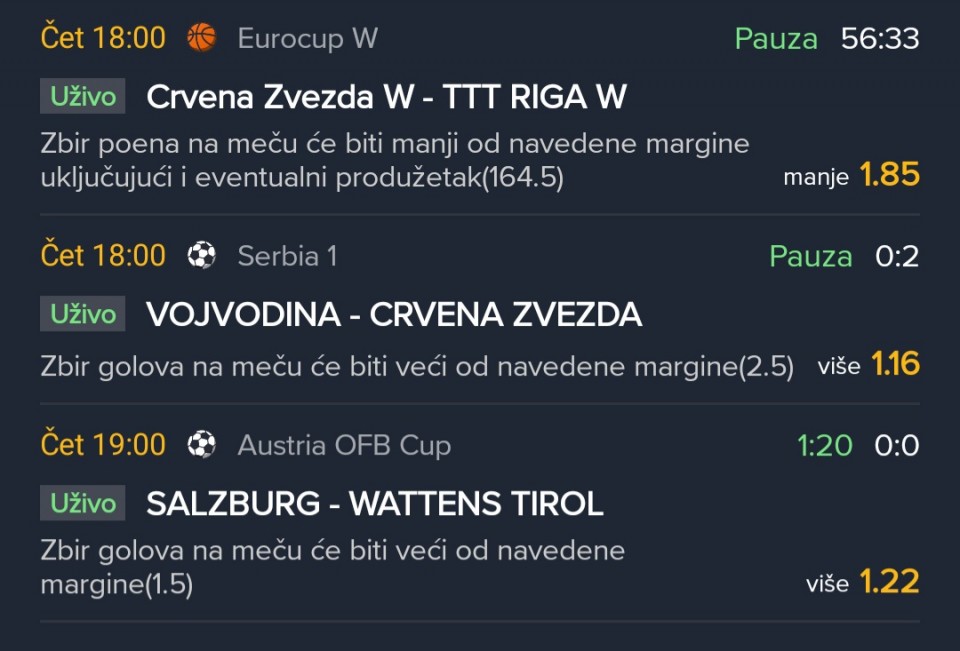
Task: Click the basketball icon beside Eurocup W
Action: pyautogui.click(x=201, y=38)
